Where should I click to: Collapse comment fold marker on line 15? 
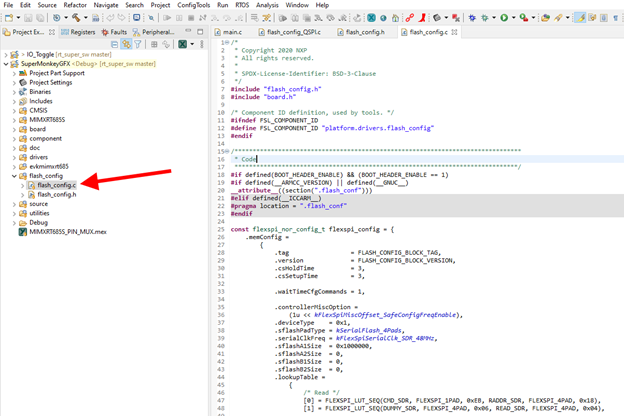tap(227, 151)
